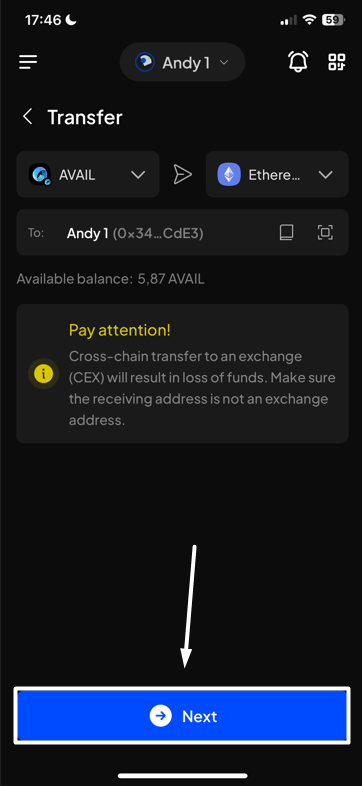Screen dimensions: 362x786
Task: Expand the Andy 1 account selector
Action: [x=182, y=62]
